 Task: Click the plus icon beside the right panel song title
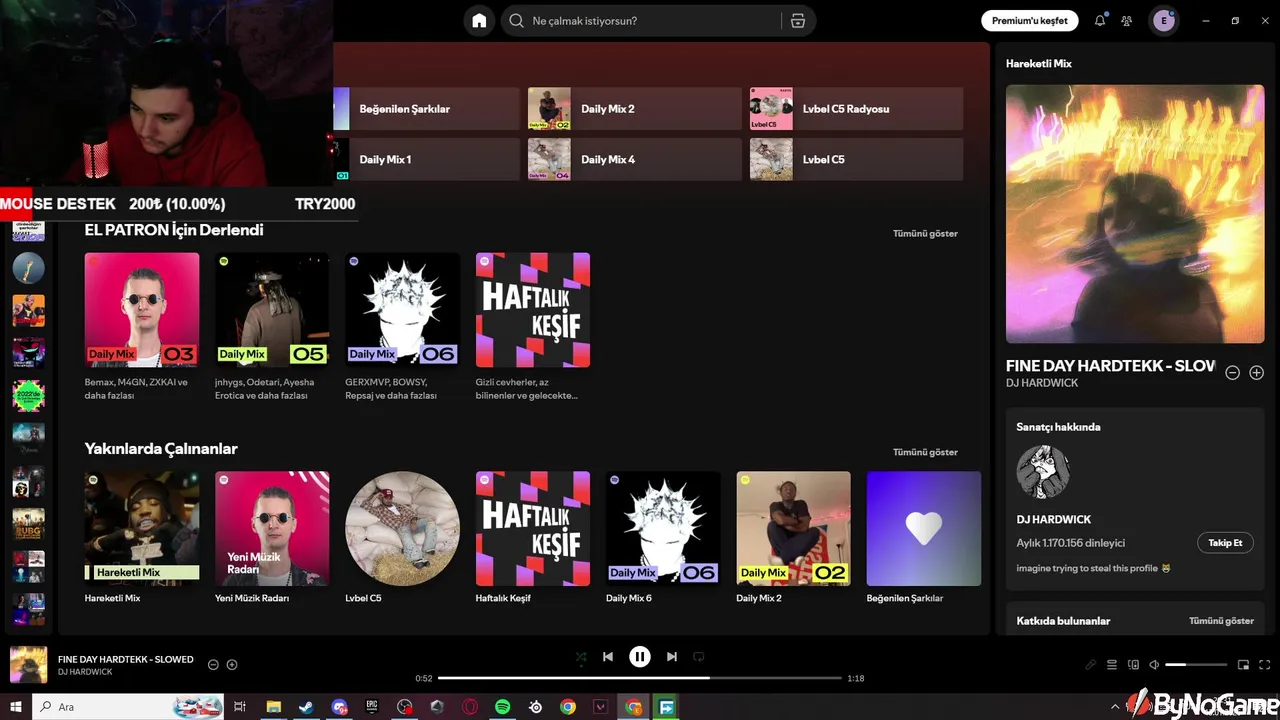point(1257,372)
